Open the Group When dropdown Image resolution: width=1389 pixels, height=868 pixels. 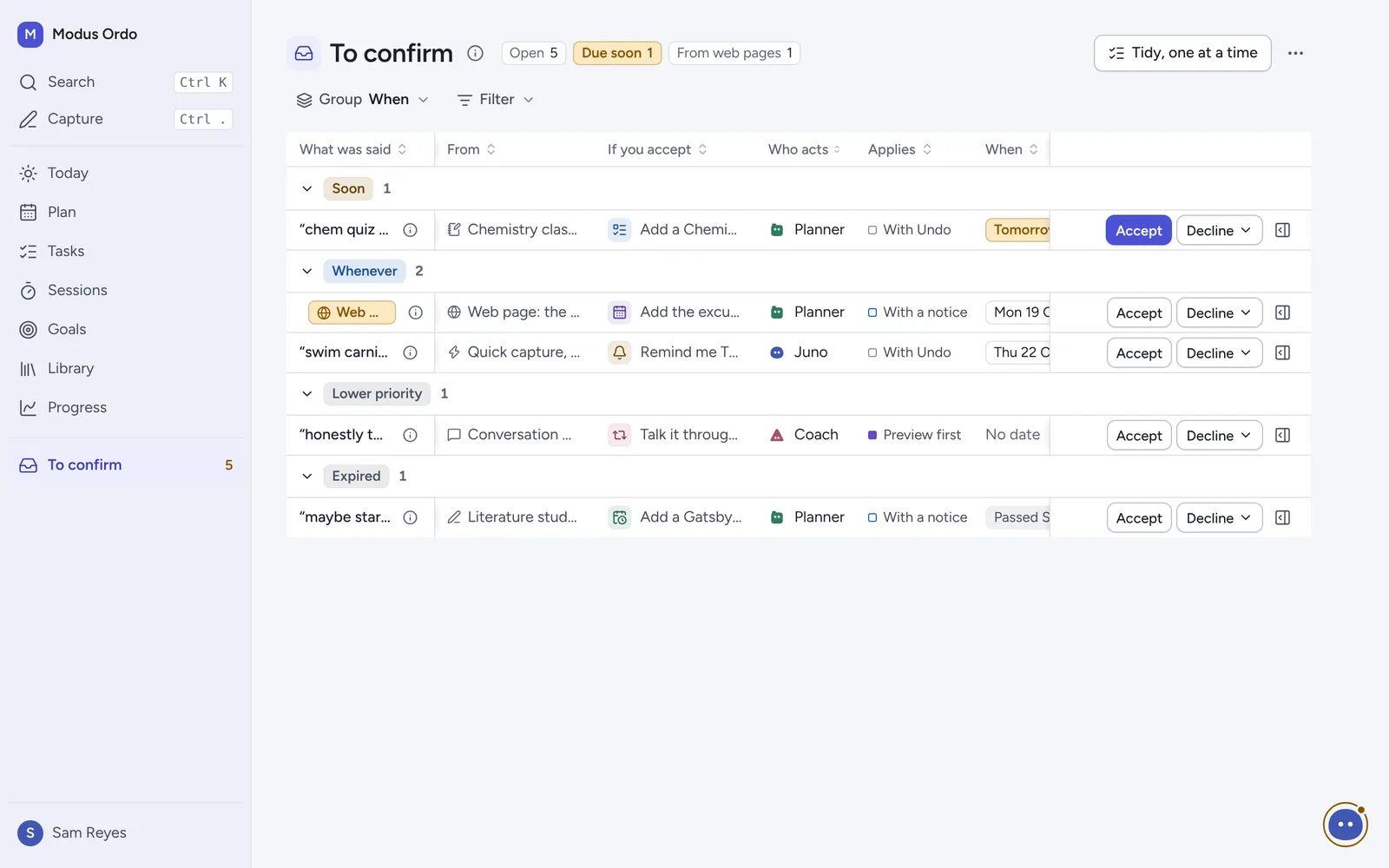[x=363, y=100]
